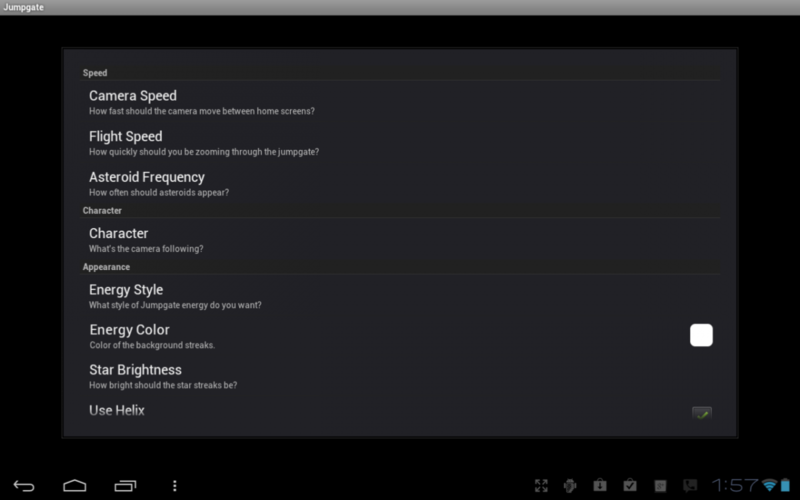The width and height of the screenshot is (800, 500).
Task: Click the fullscreen expand arrows icon
Action: 541,485
